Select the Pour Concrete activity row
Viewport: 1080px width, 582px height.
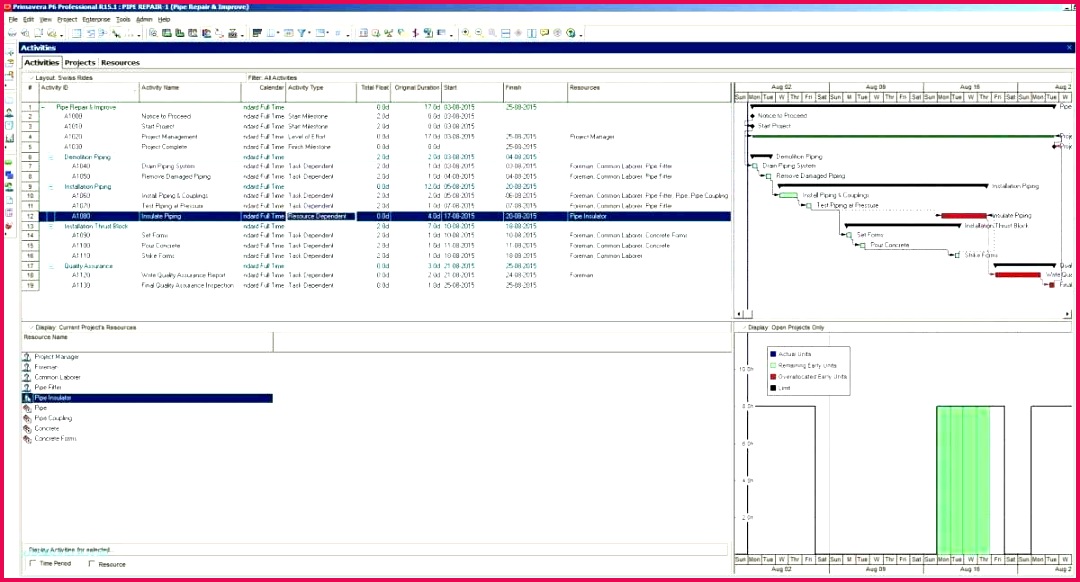pyautogui.click(x=386, y=246)
